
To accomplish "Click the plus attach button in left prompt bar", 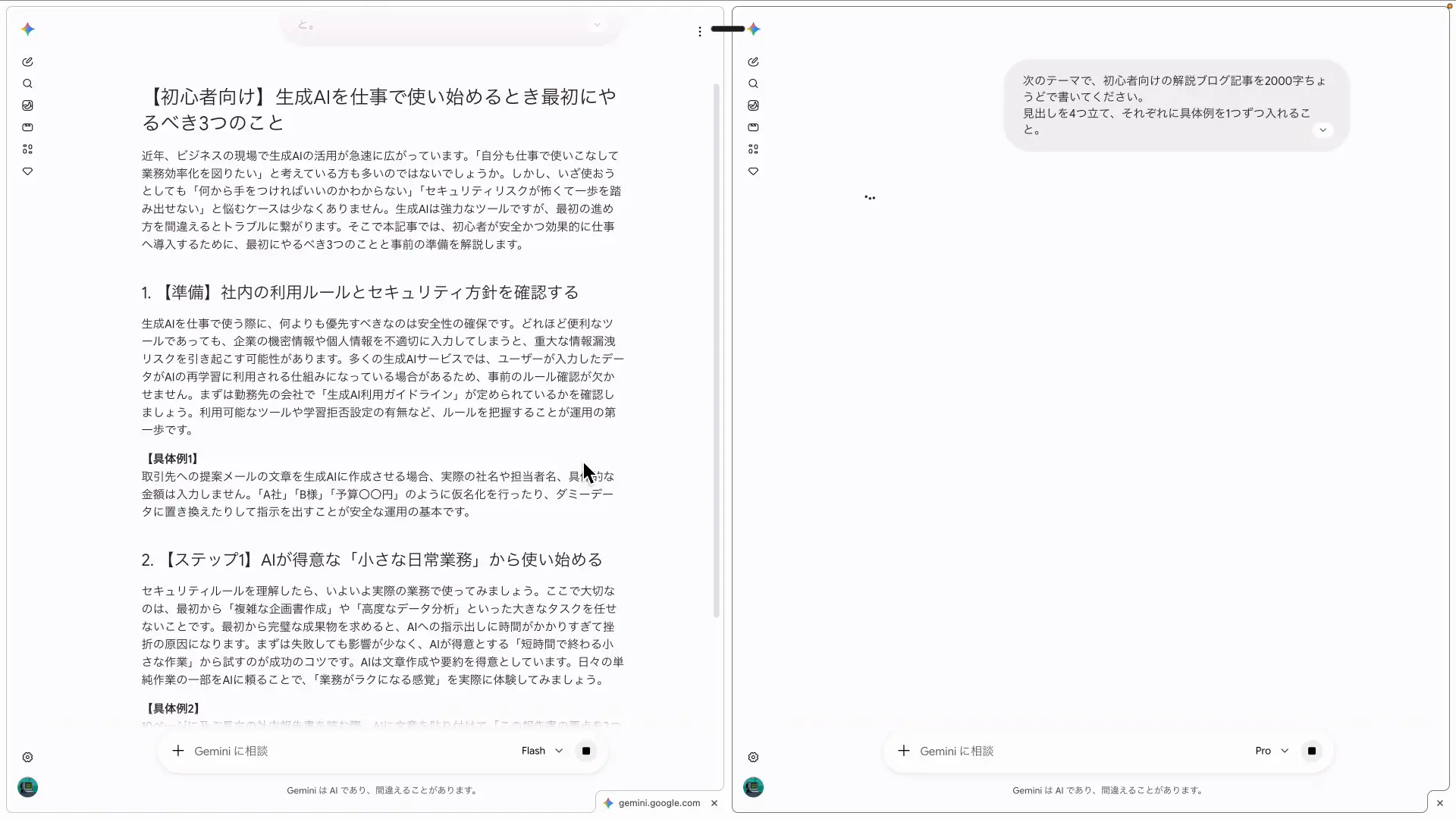I will click(x=178, y=751).
